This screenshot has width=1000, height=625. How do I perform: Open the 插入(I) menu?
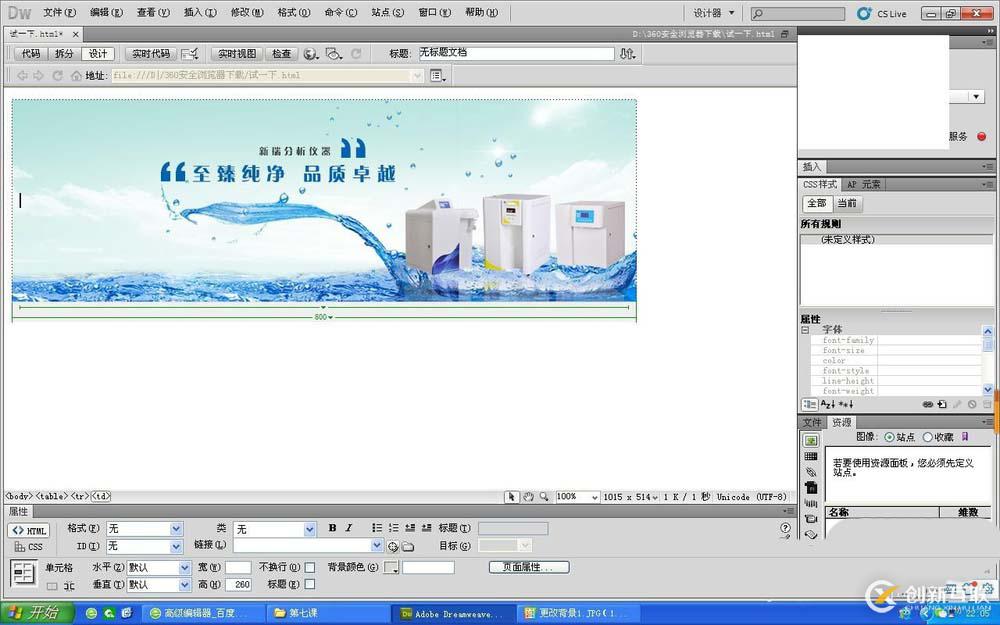point(200,12)
